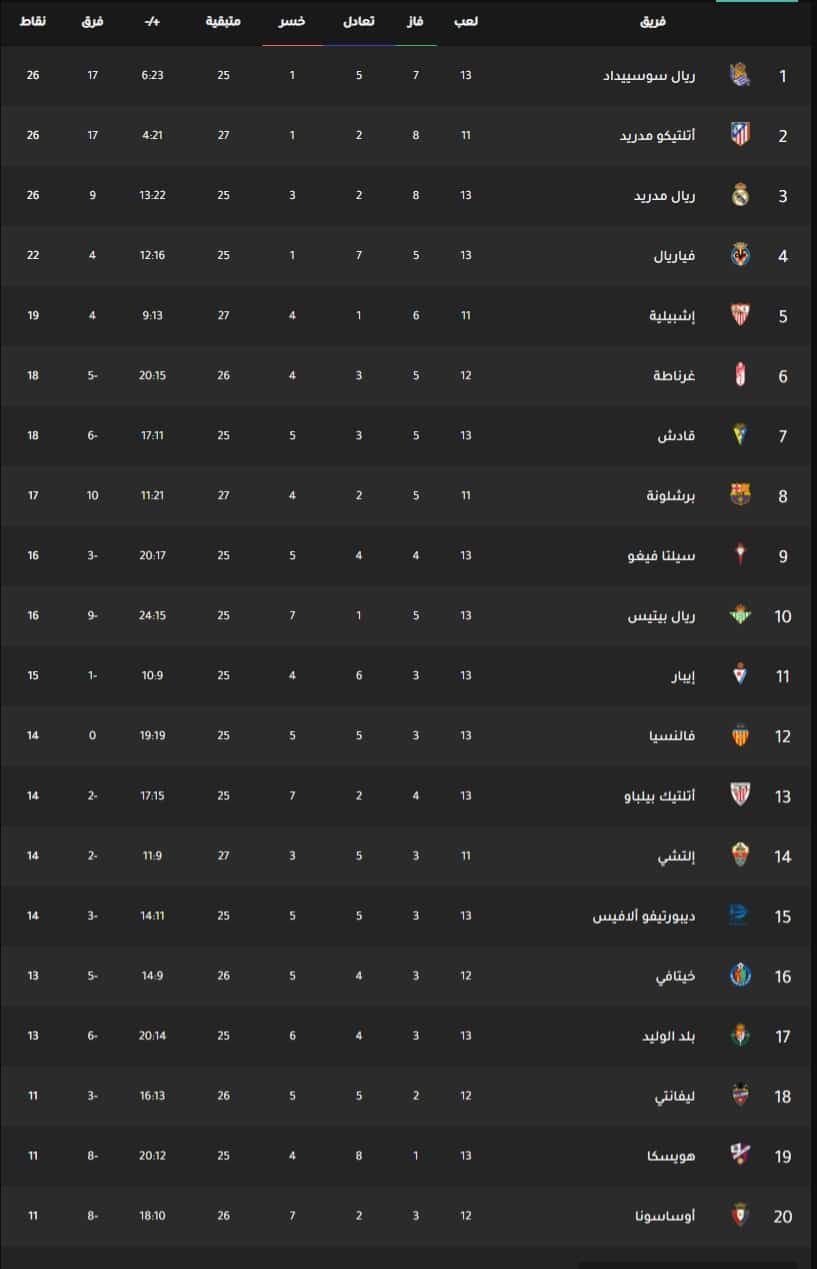Sort by the نقاط points column header
817x1269 pixels.
point(33,21)
